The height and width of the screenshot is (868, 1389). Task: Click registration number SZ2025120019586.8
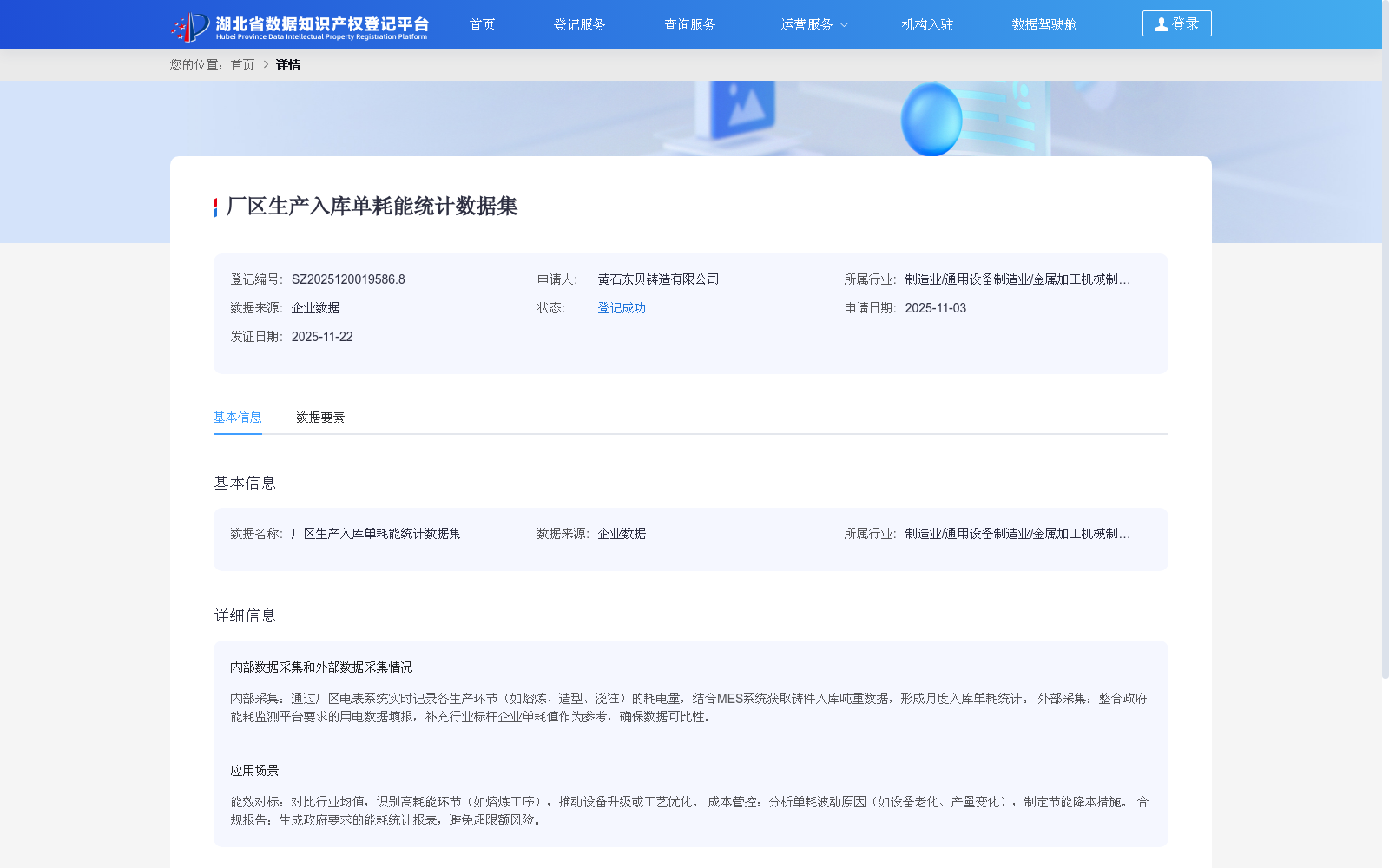tap(348, 279)
